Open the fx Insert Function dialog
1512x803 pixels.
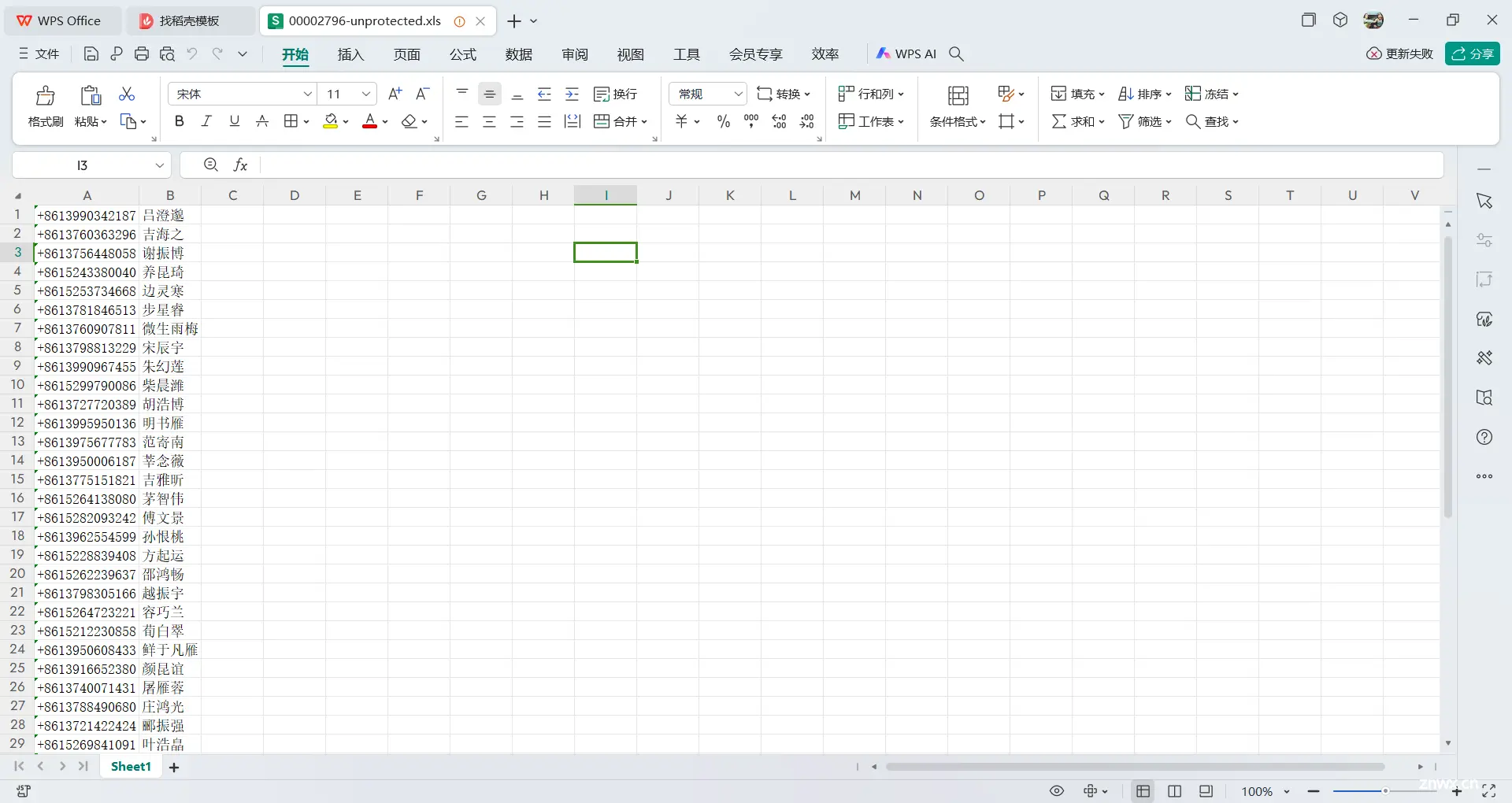241,165
